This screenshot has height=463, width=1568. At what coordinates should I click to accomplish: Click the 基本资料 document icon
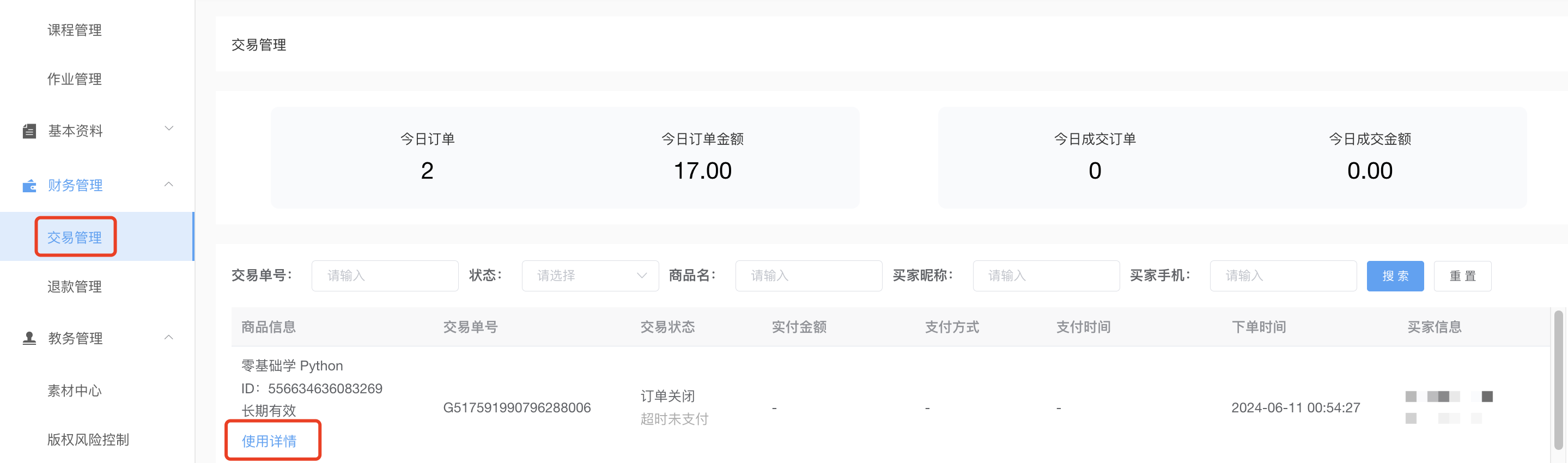click(29, 131)
